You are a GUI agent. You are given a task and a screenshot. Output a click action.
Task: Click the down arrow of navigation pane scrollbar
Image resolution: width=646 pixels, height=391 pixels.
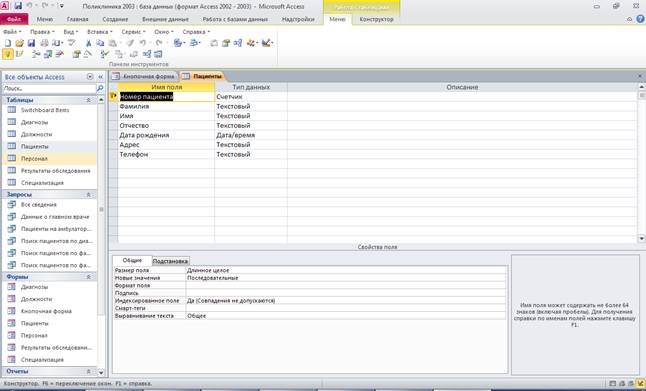pyautogui.click(x=101, y=372)
